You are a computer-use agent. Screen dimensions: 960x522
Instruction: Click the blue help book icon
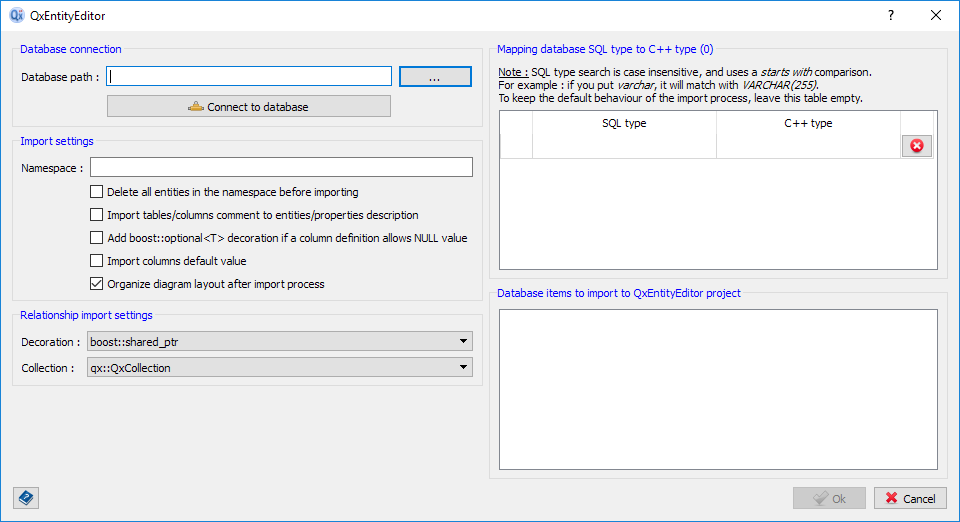pyautogui.click(x=26, y=497)
